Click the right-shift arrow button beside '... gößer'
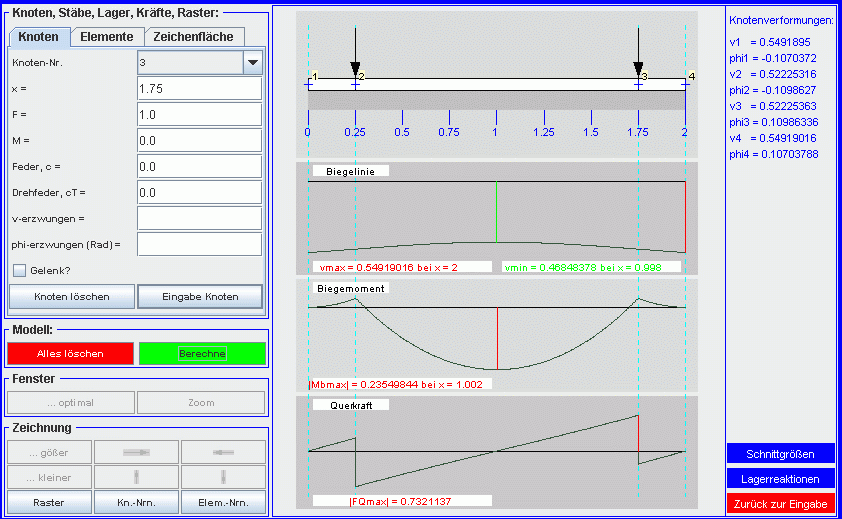842x519 pixels. coord(136,452)
